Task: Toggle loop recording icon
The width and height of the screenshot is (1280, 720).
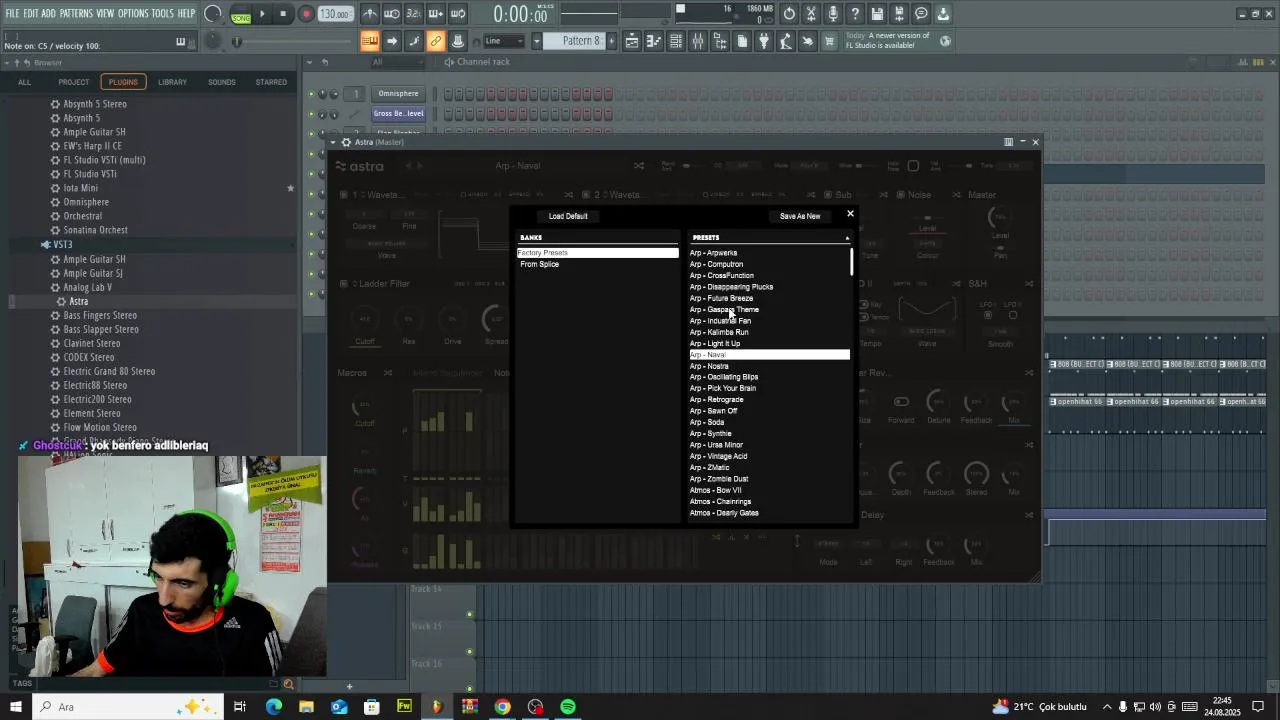Action: (x=458, y=14)
